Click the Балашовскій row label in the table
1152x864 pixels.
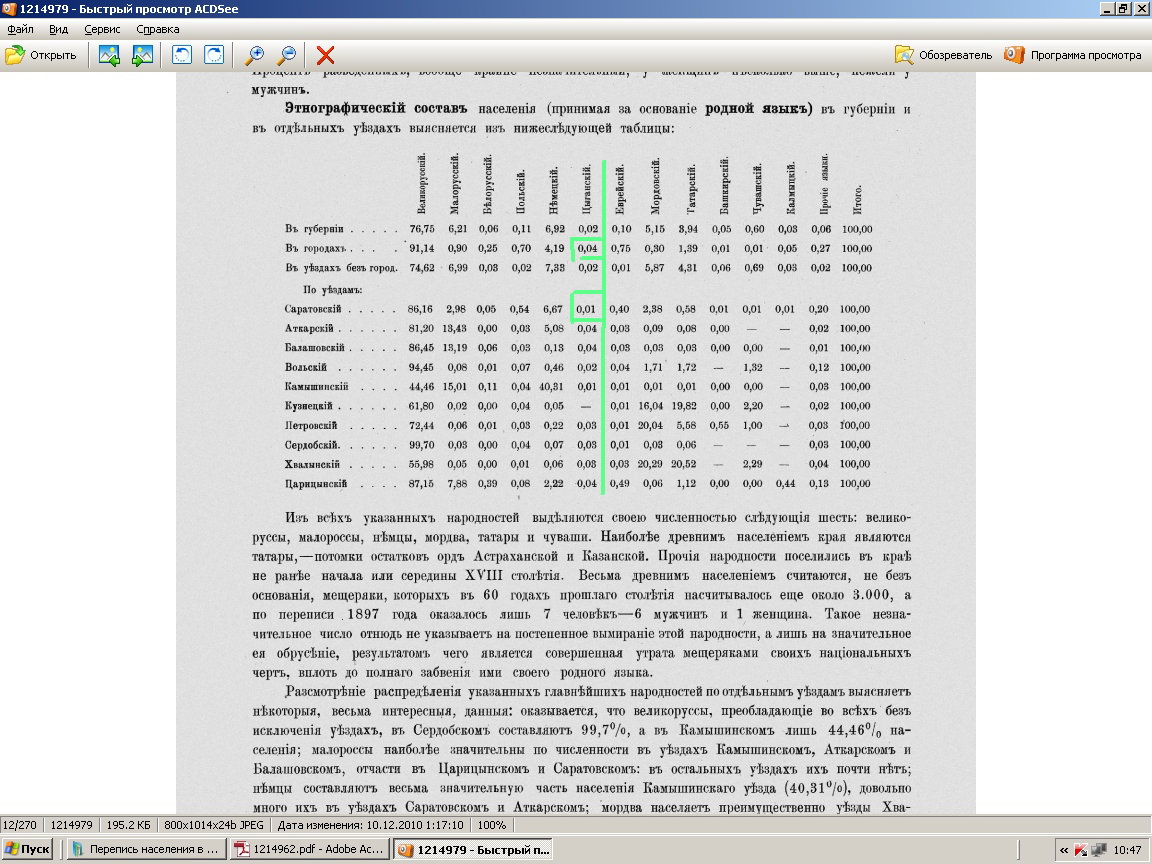[314, 348]
